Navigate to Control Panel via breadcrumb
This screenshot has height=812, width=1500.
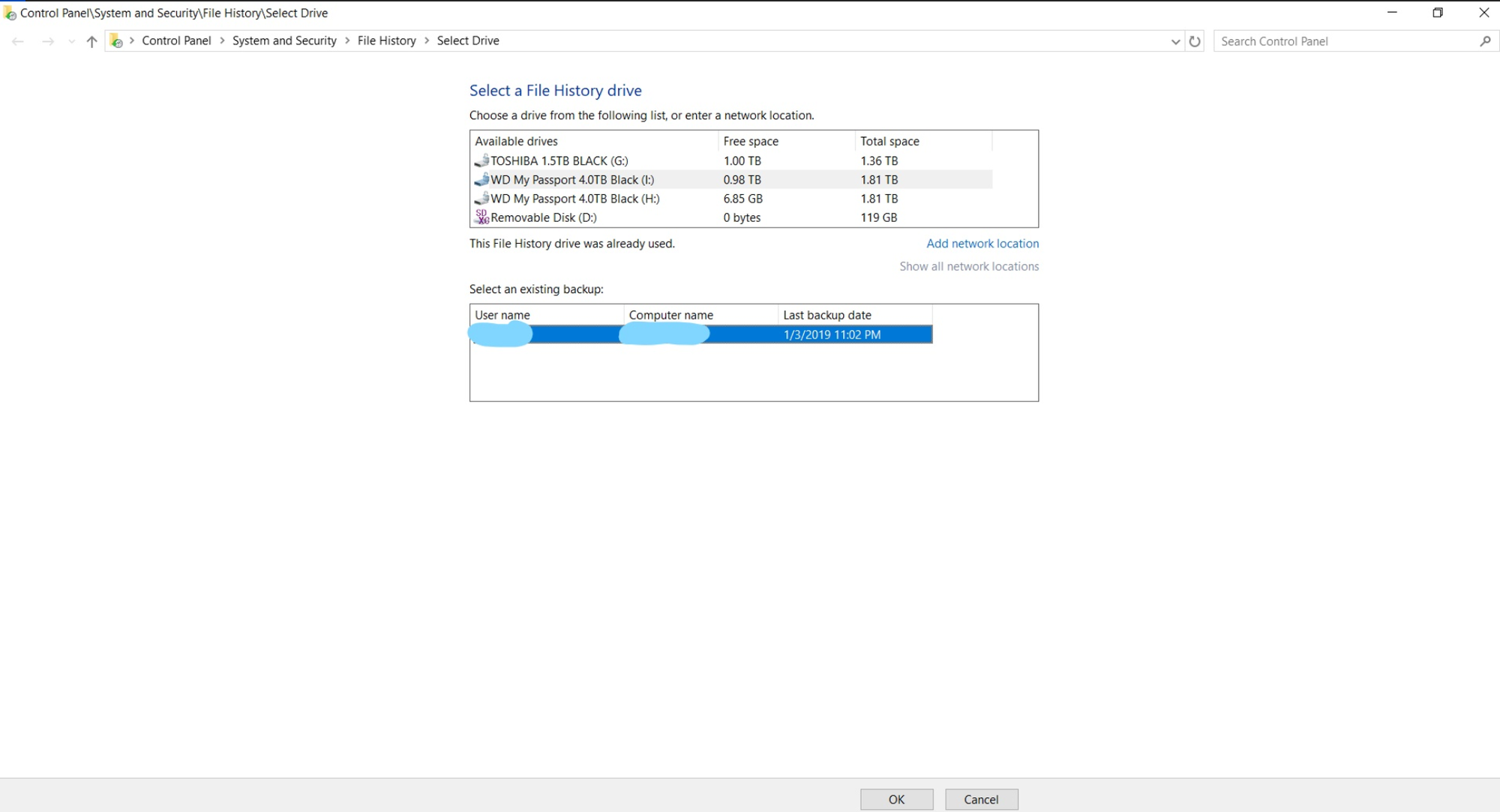(x=175, y=40)
